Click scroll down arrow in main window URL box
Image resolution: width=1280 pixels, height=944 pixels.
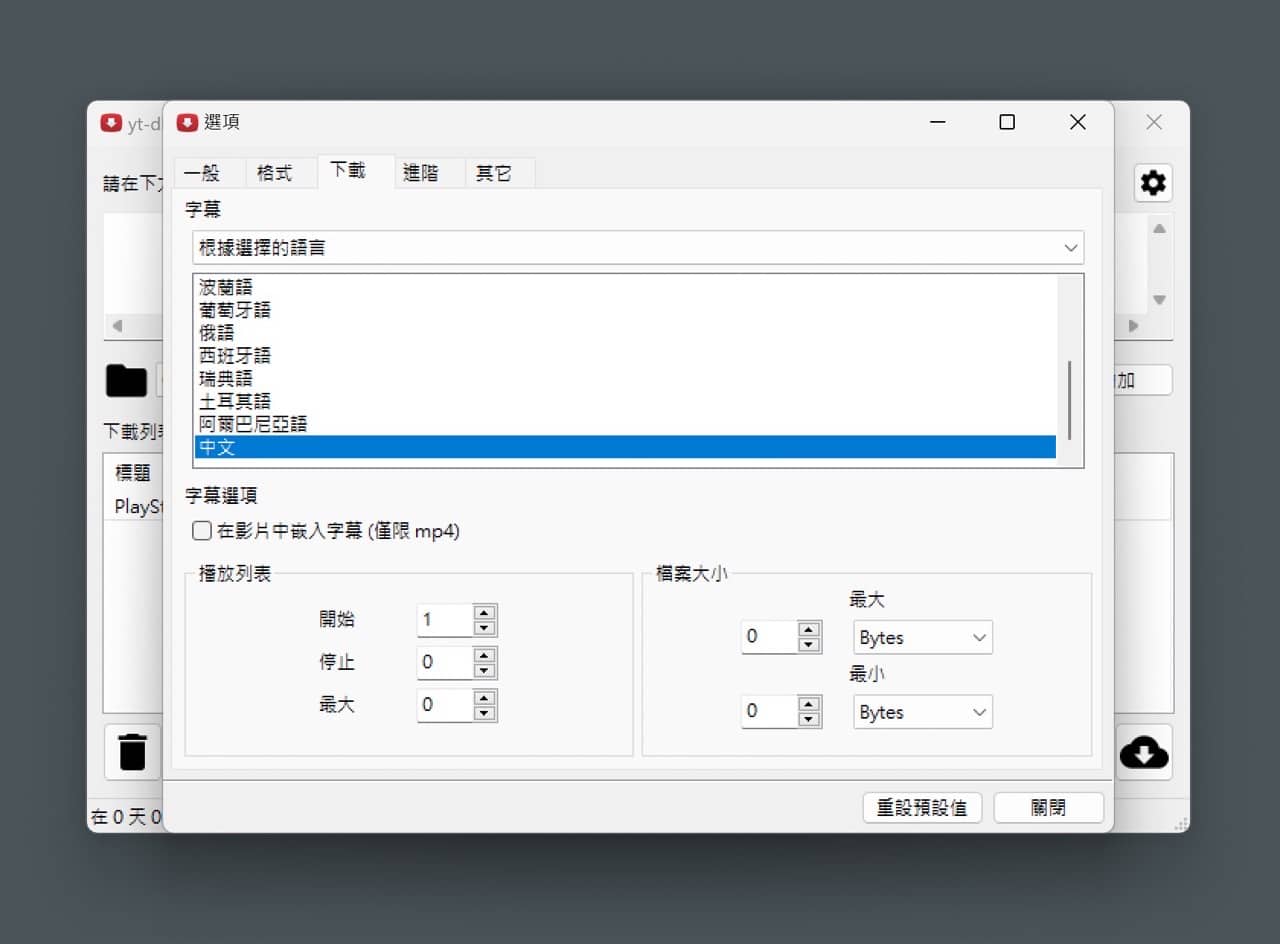1159,300
